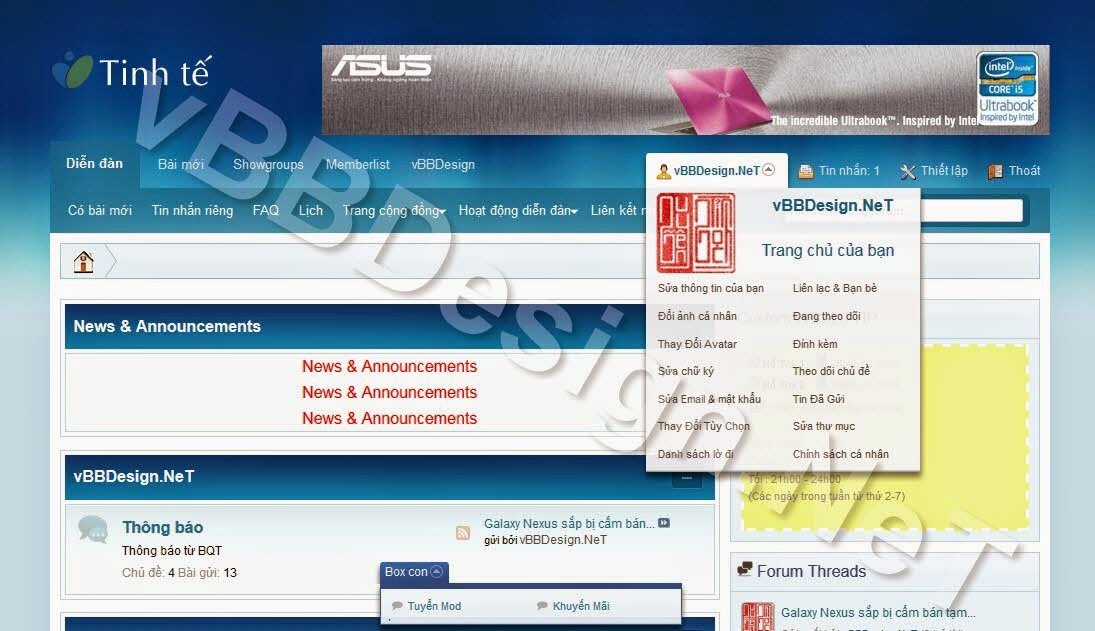Open the FAQ link
This screenshot has height=631, width=1095.
click(x=265, y=210)
